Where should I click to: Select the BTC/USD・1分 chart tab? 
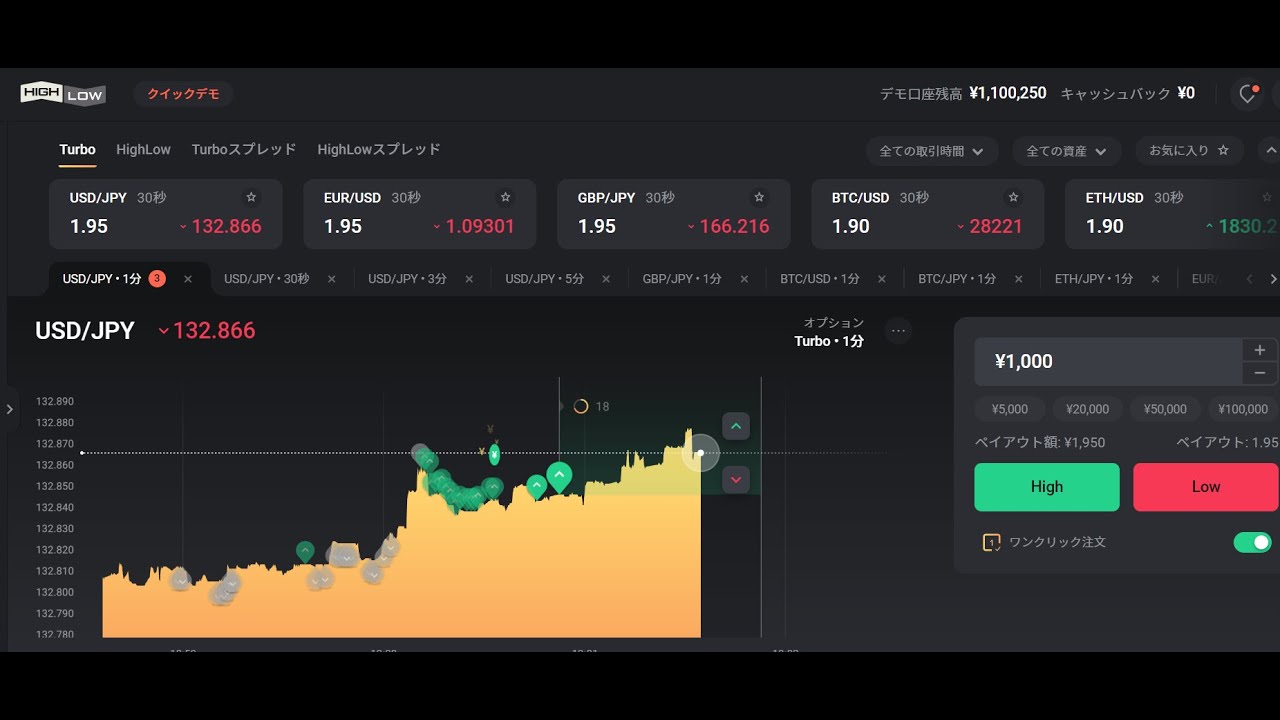(x=819, y=279)
